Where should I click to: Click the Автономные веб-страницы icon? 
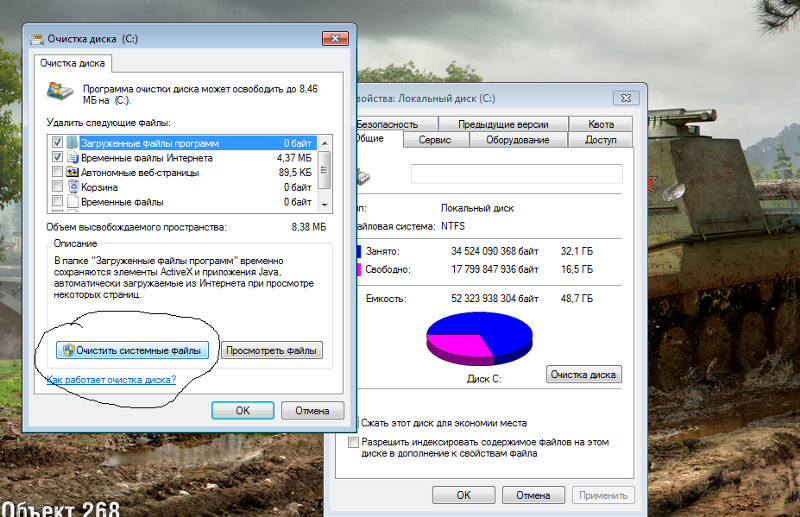click(x=72, y=172)
